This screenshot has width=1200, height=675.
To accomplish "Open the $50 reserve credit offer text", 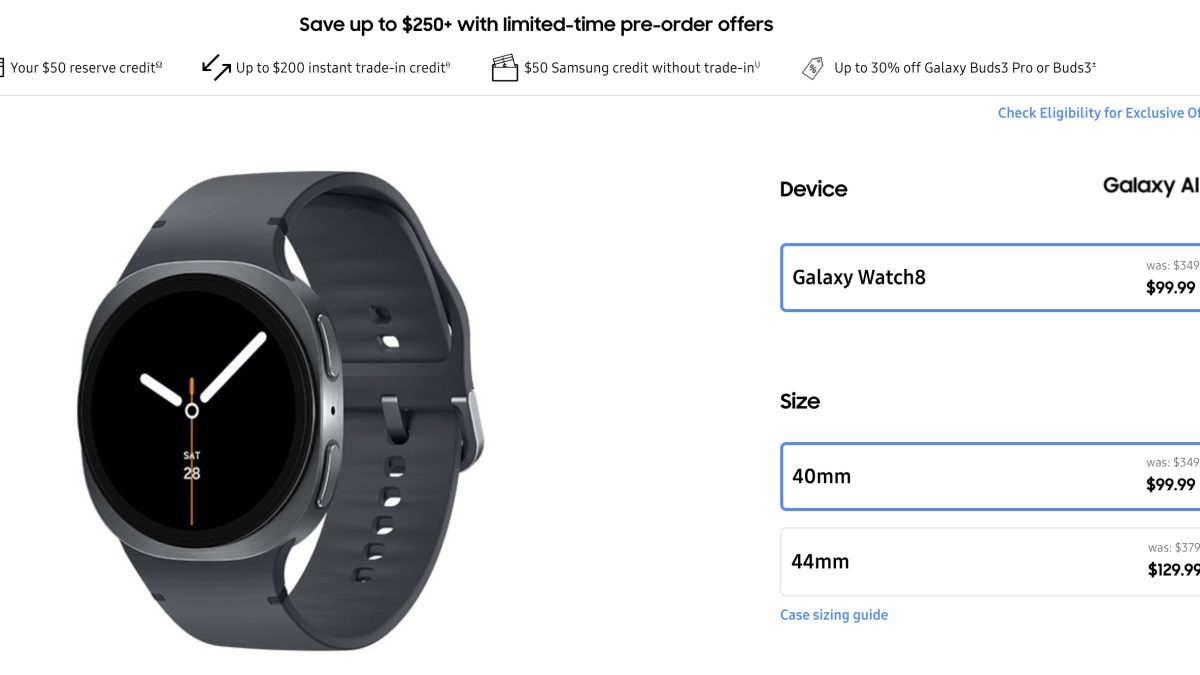I will click(x=86, y=68).
